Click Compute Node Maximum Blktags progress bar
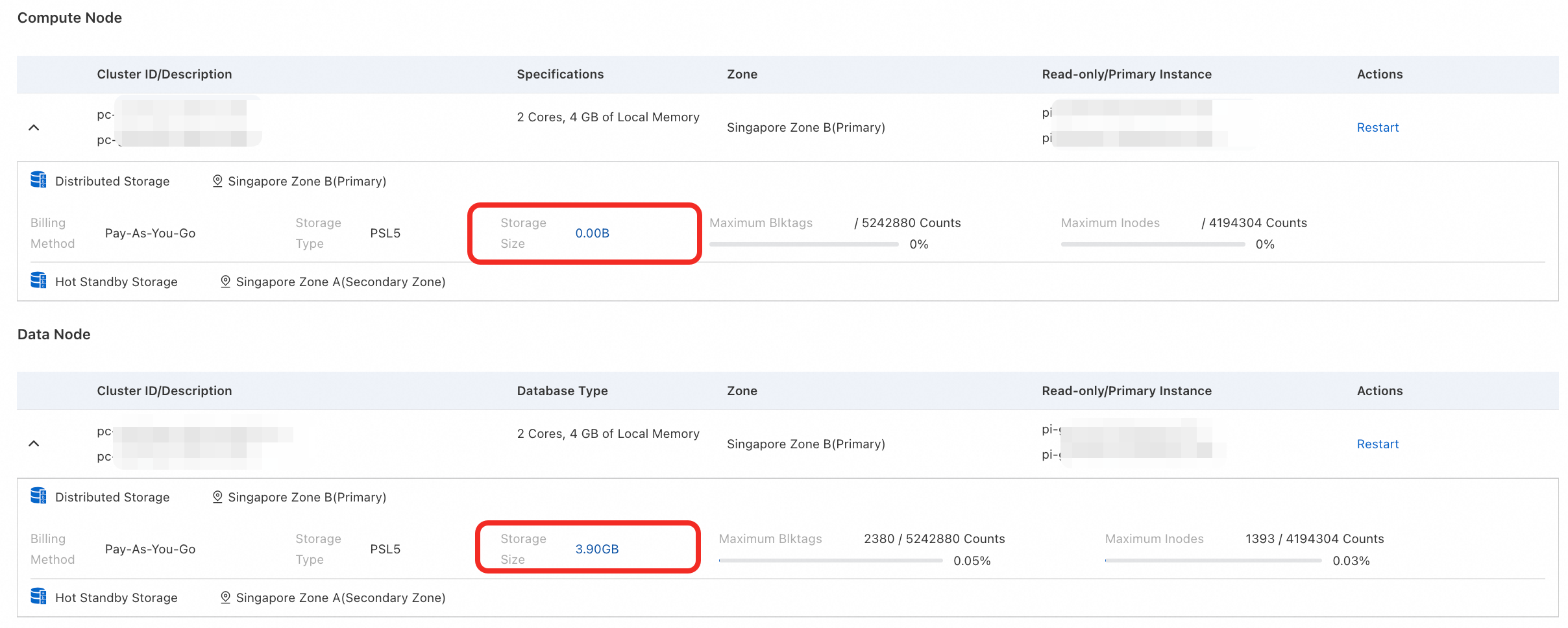 (803, 245)
